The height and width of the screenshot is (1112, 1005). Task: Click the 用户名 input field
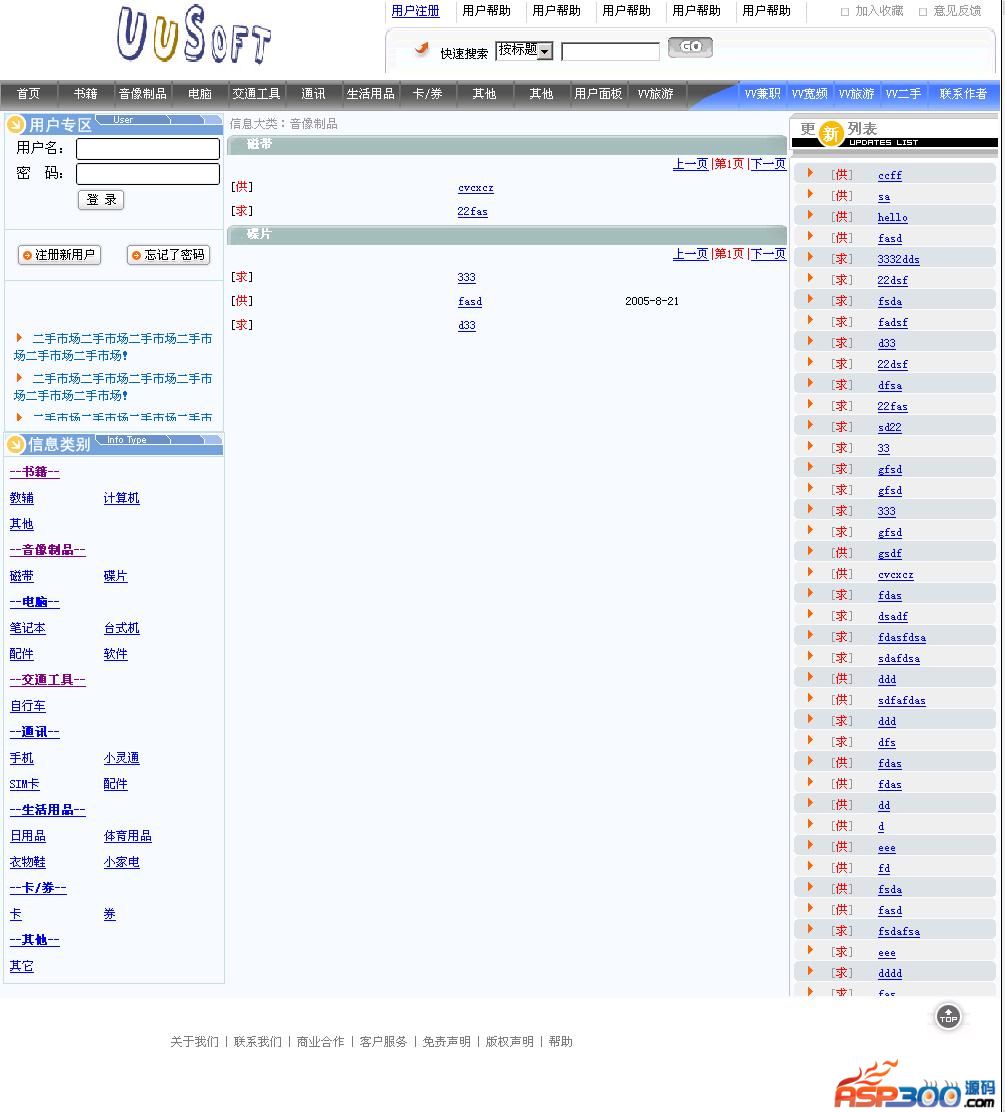(148, 149)
